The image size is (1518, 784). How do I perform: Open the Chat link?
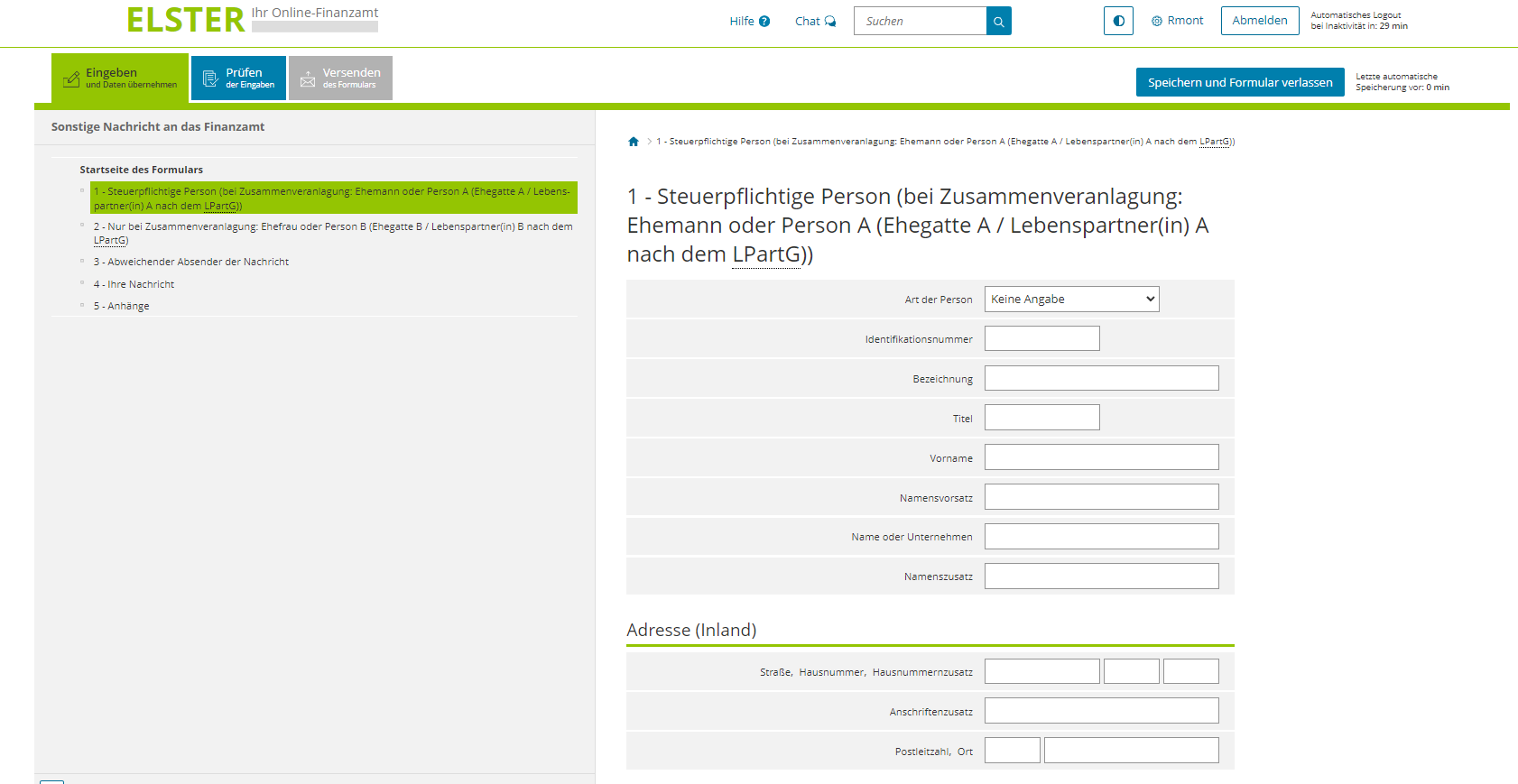(x=815, y=22)
